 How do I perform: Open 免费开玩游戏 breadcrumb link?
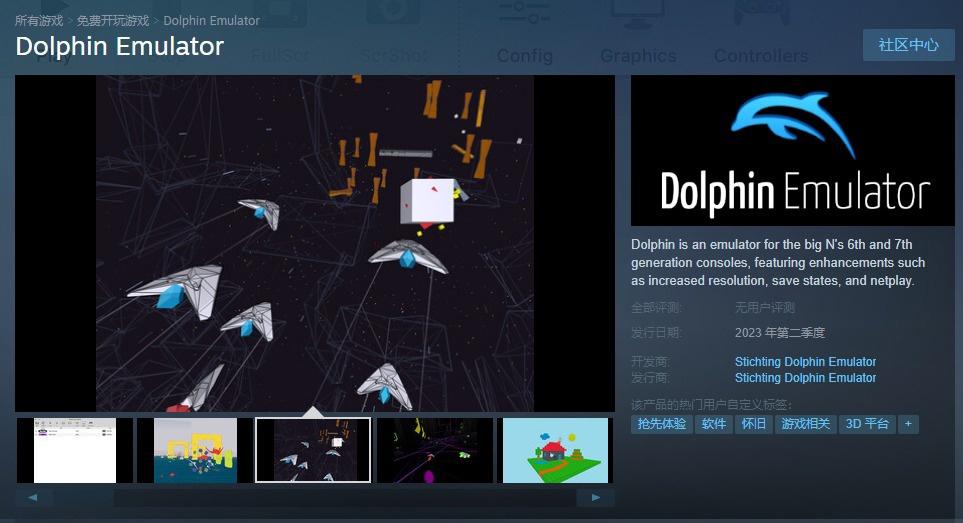pyautogui.click(x=113, y=21)
